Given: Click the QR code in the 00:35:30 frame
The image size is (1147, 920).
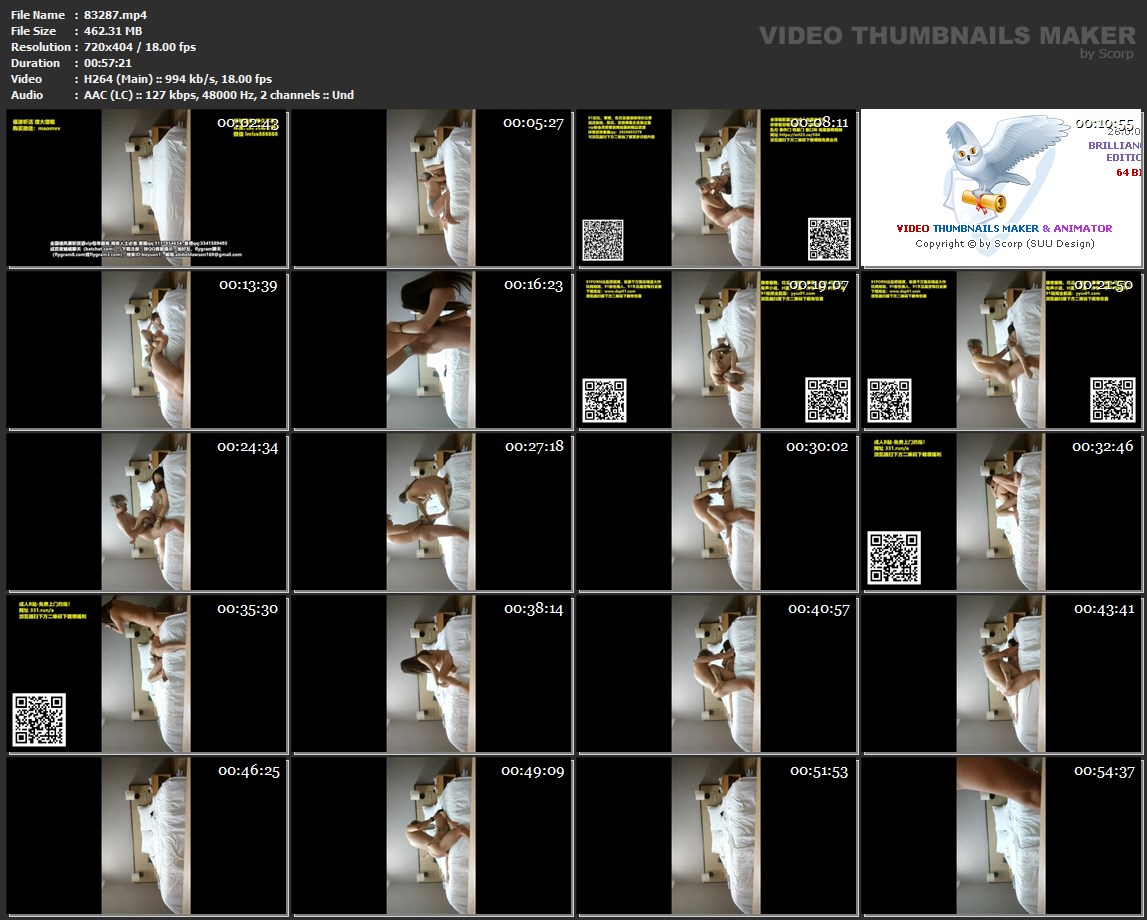Looking at the screenshot, I should [x=40, y=719].
